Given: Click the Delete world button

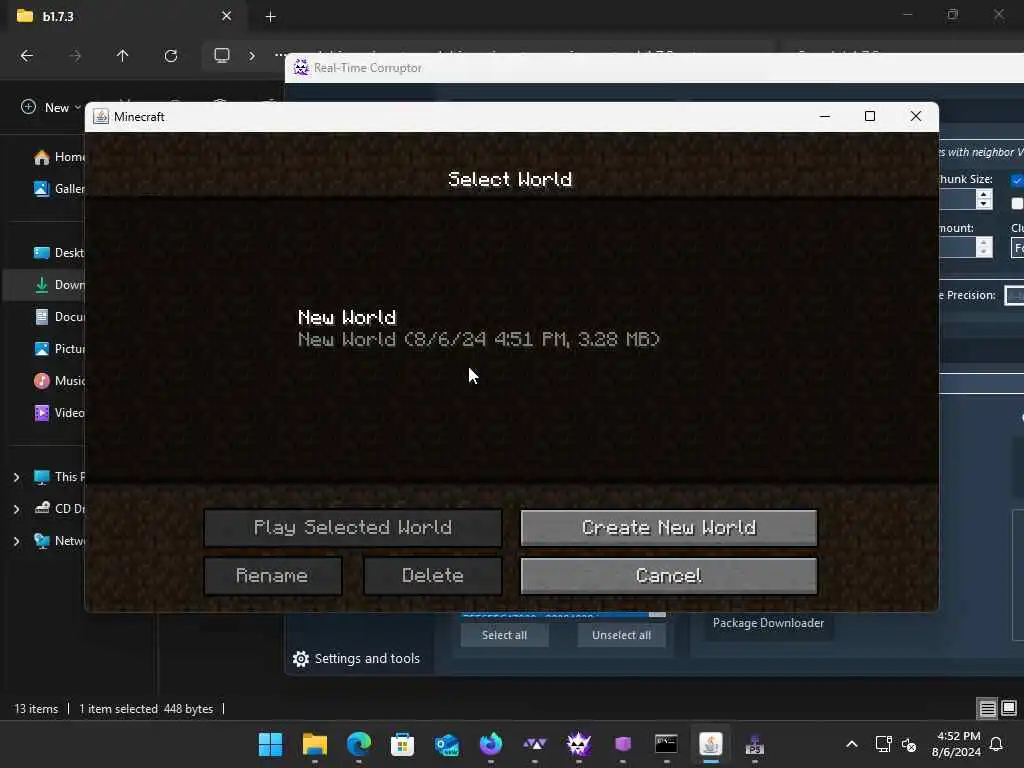Looking at the screenshot, I should tap(432, 576).
